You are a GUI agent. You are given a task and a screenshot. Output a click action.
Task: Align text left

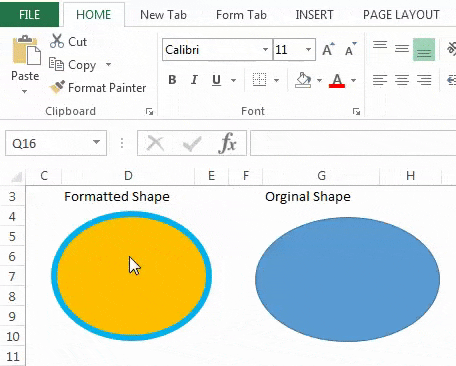coord(380,80)
